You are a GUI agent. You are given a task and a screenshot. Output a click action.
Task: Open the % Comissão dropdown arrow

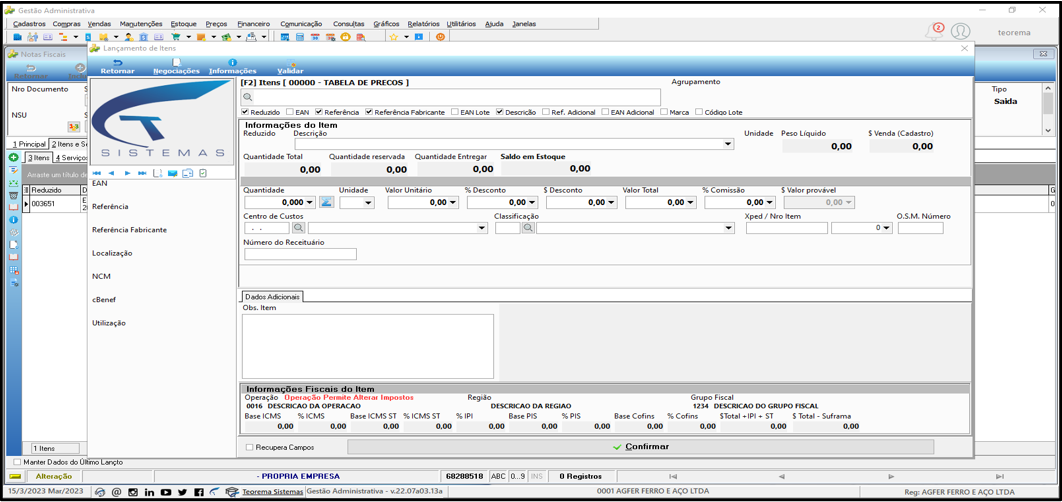tap(769, 202)
